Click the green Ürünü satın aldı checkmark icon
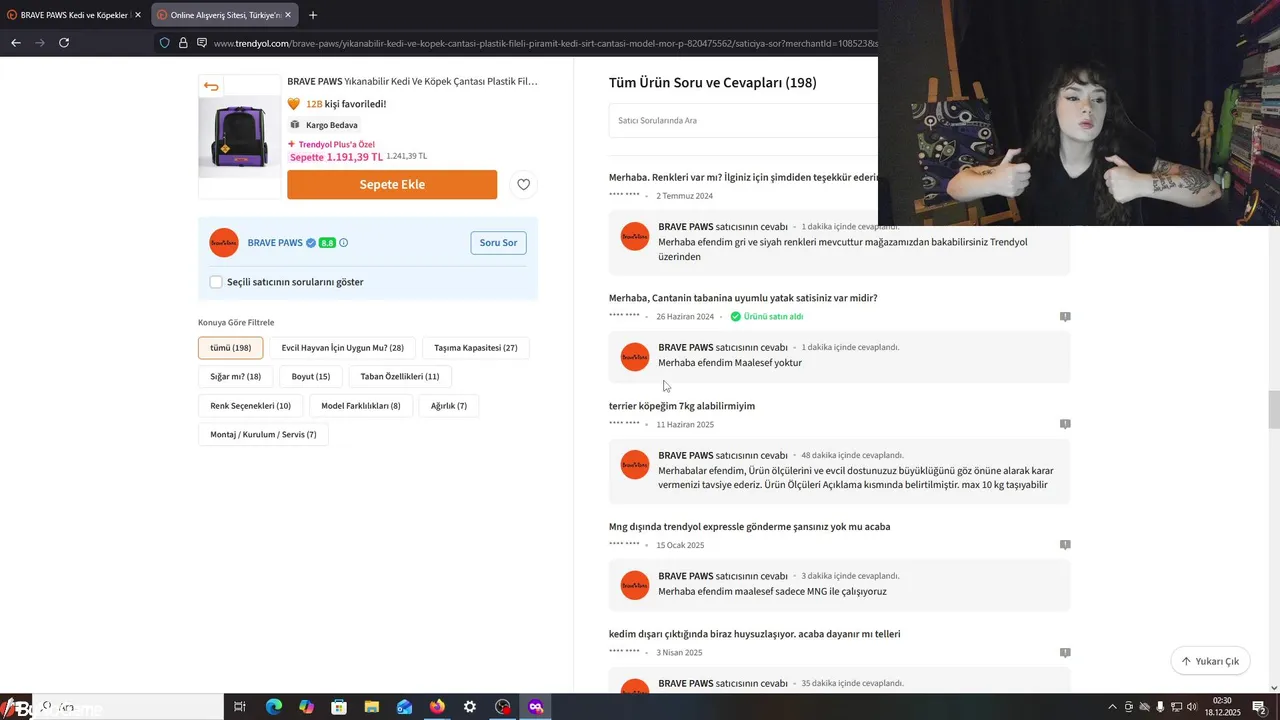Image resolution: width=1280 pixels, height=720 pixels. [x=735, y=316]
